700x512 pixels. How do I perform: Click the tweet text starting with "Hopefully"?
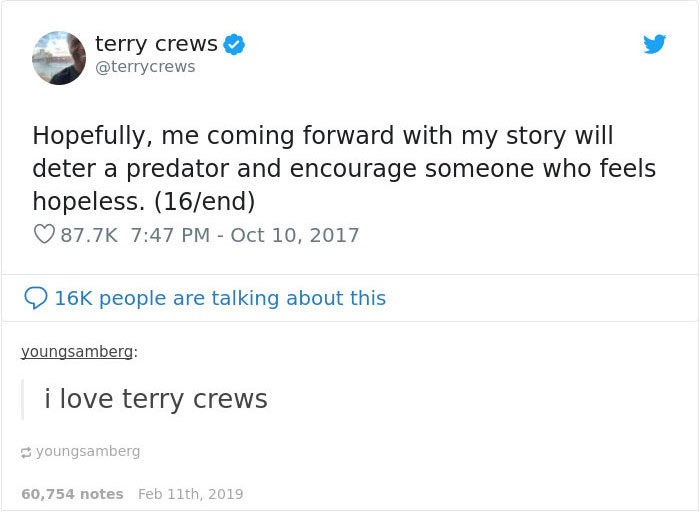tap(322, 135)
